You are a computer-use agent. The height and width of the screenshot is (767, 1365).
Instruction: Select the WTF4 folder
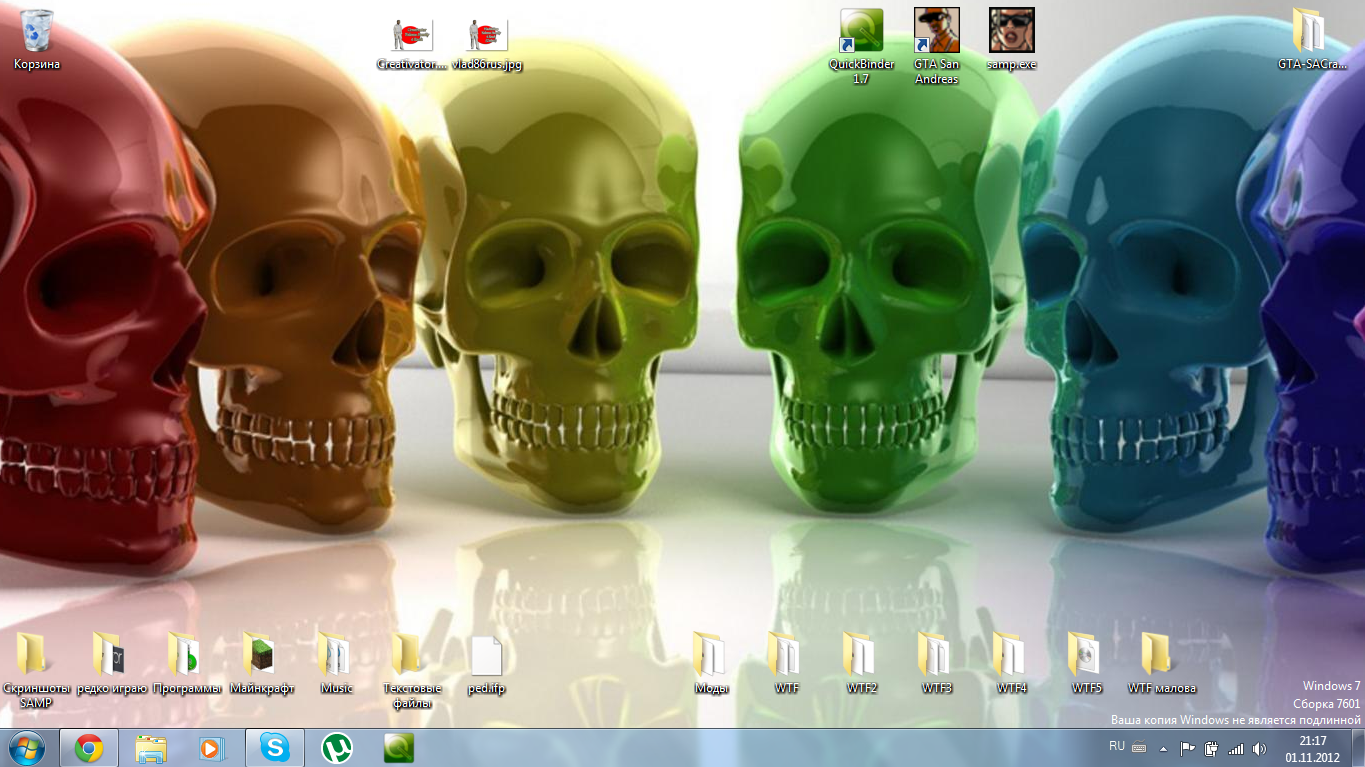pos(1011,664)
